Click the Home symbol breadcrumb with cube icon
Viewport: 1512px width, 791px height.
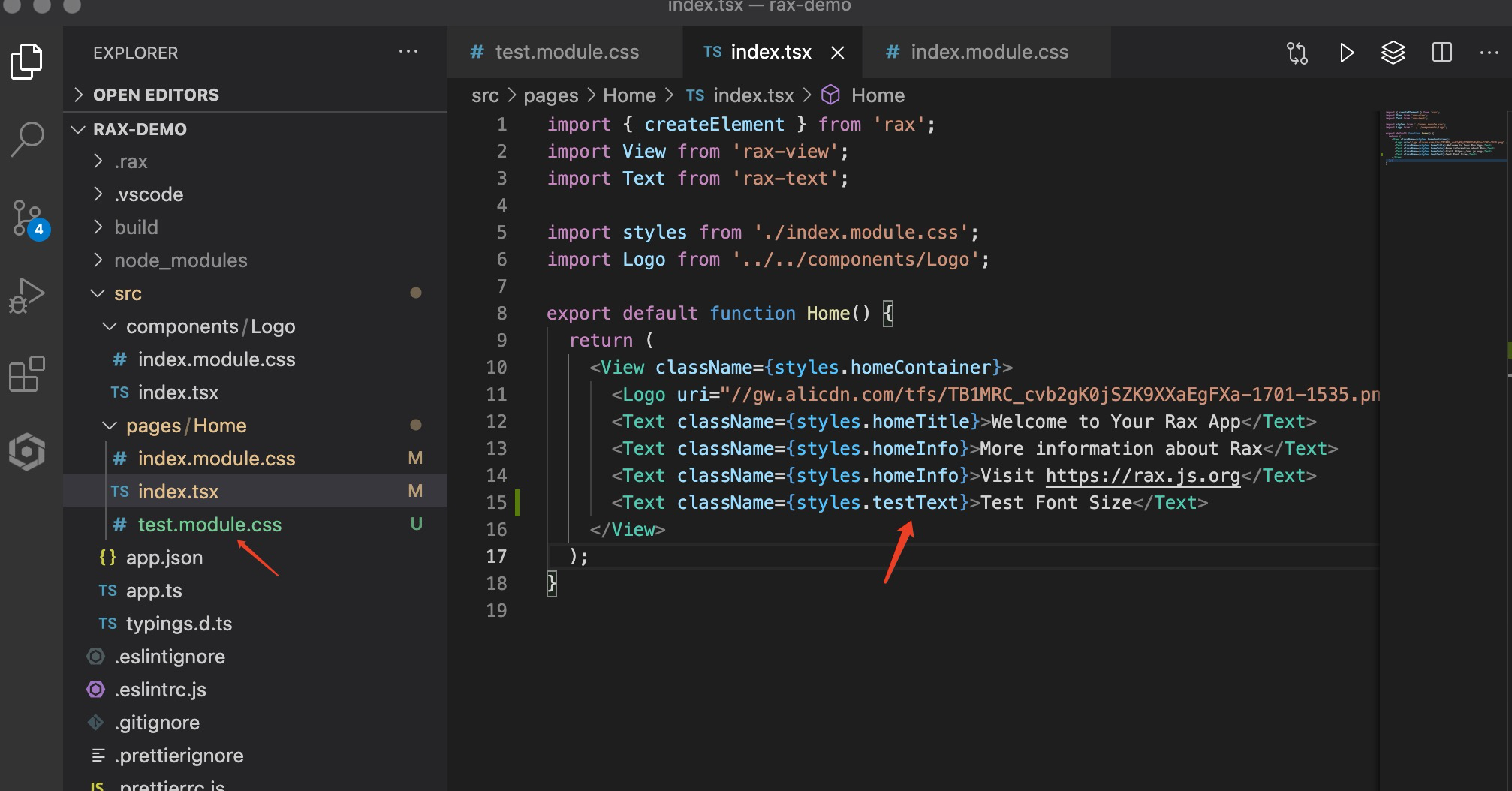click(863, 95)
